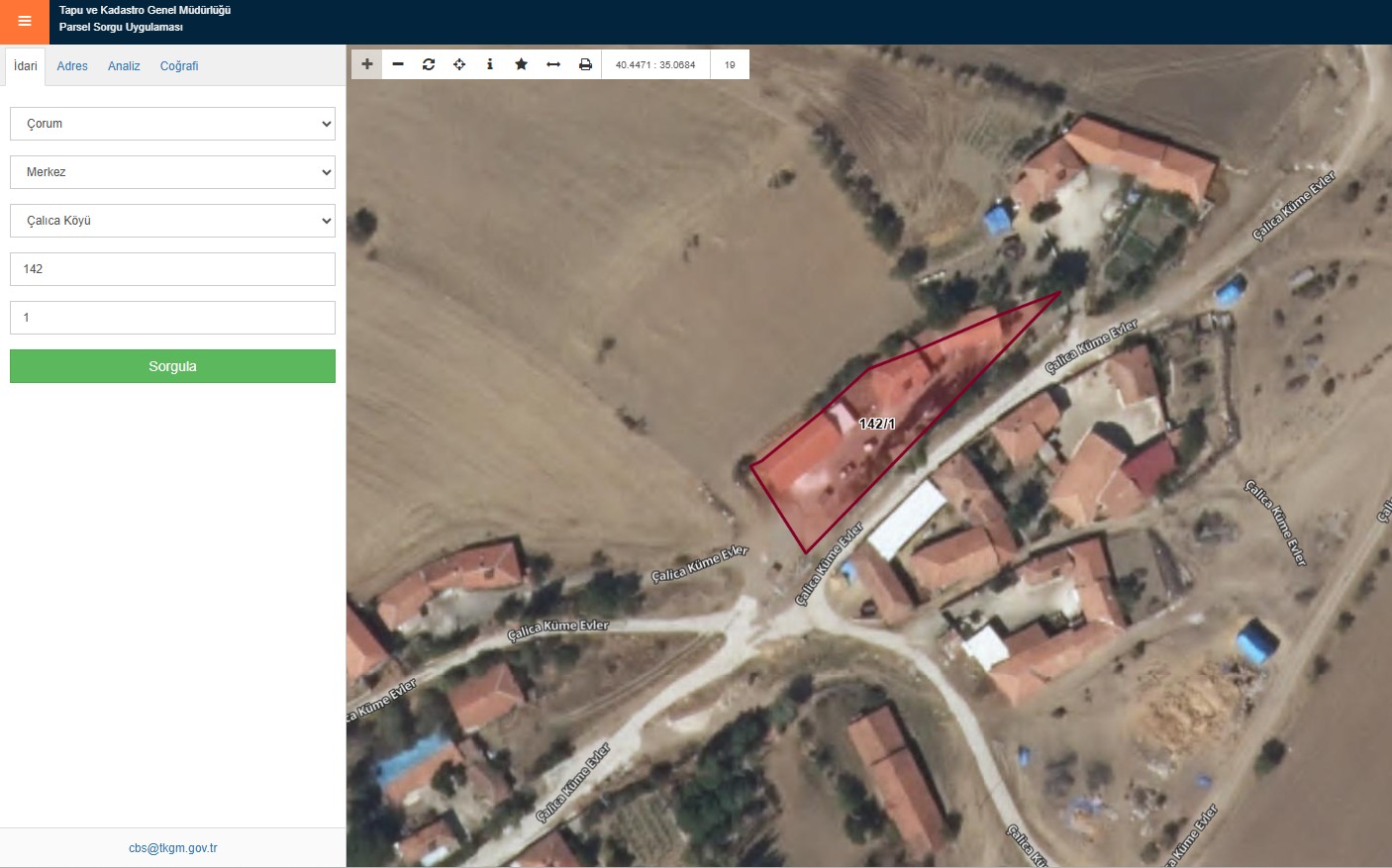Print the map using printer icon

click(585, 64)
